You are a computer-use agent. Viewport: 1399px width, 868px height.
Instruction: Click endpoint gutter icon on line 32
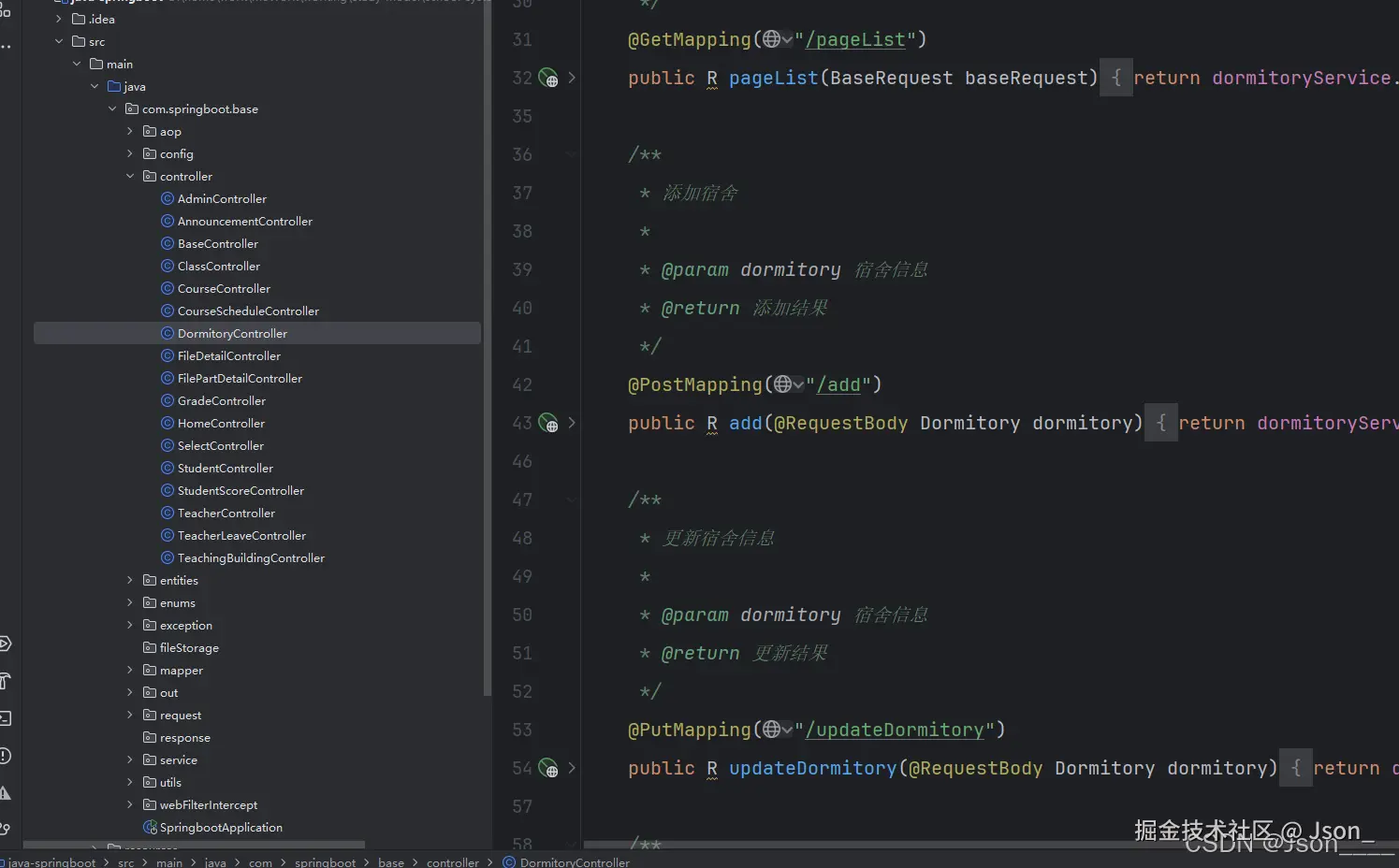[548, 78]
